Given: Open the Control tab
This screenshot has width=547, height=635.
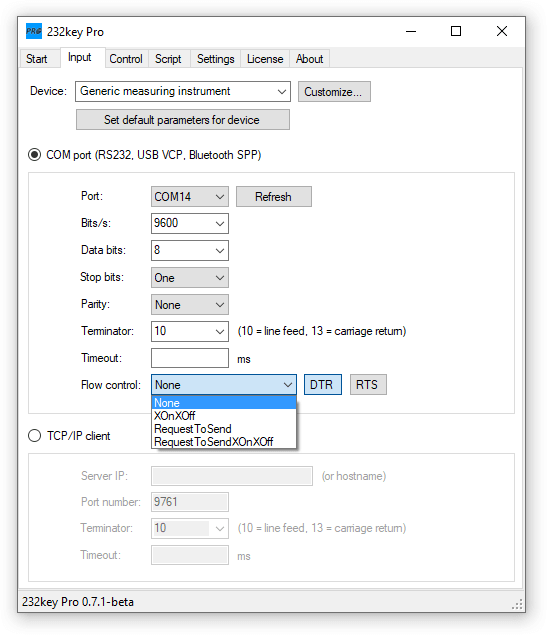Looking at the screenshot, I should pos(126,59).
